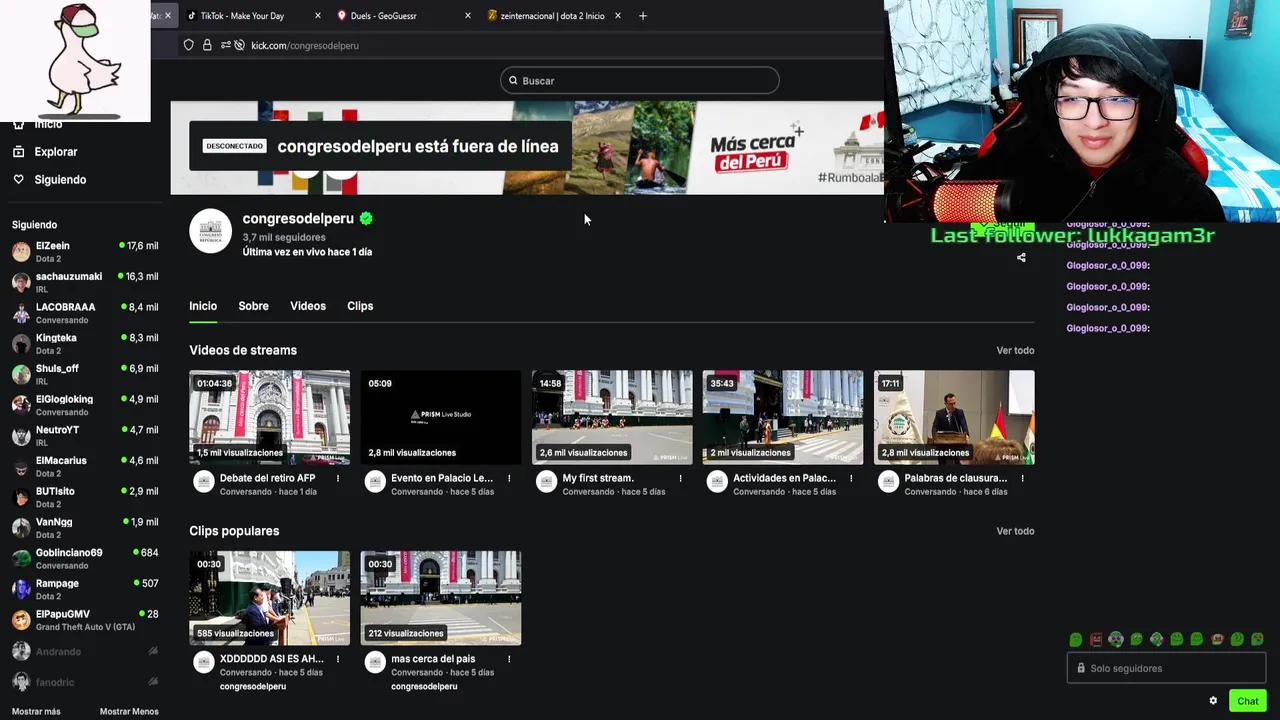
Task: Open VanNgg channel in sidebar
Action: 85,528
